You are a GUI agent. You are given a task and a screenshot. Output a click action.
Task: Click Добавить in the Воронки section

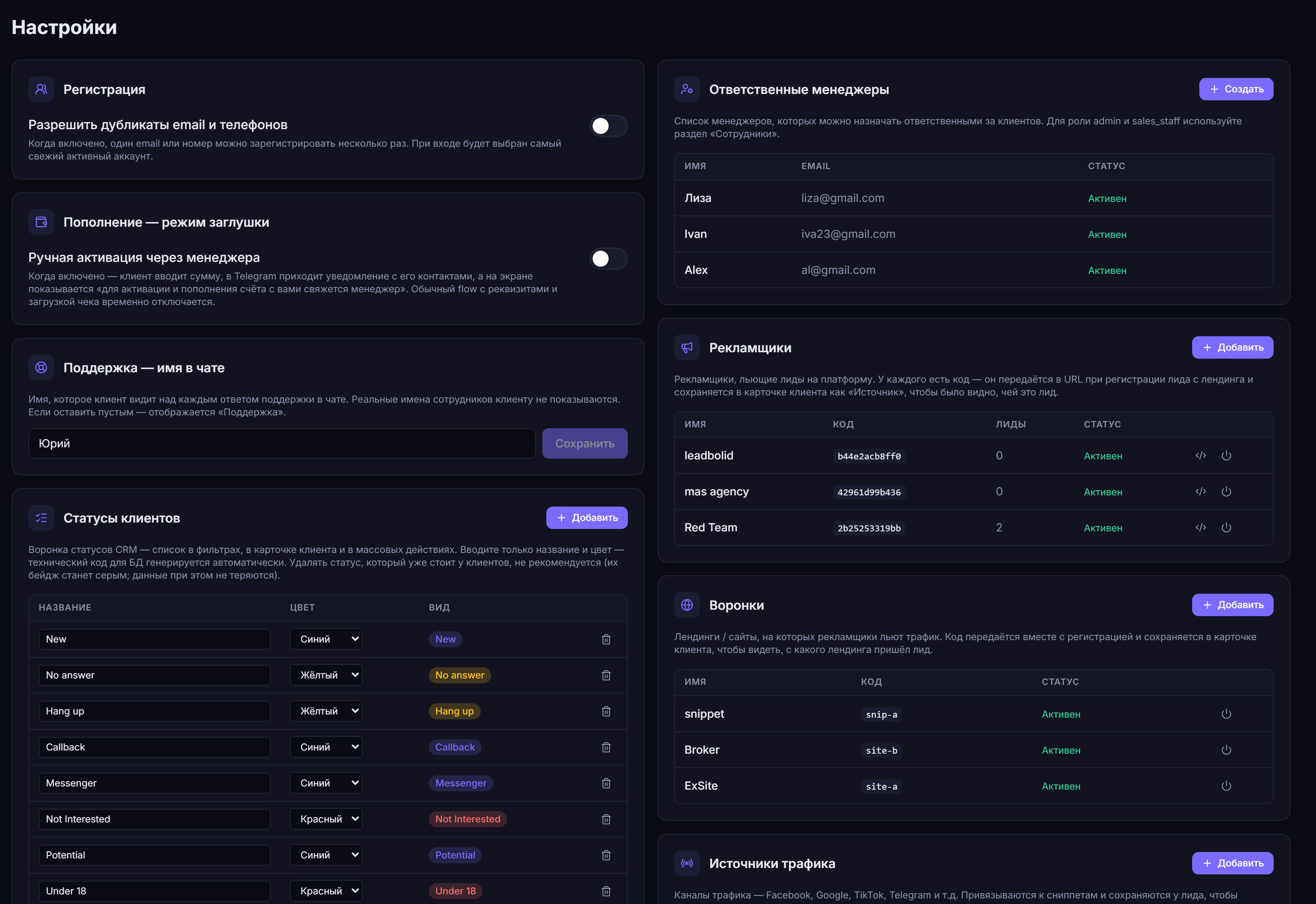pyautogui.click(x=1232, y=605)
